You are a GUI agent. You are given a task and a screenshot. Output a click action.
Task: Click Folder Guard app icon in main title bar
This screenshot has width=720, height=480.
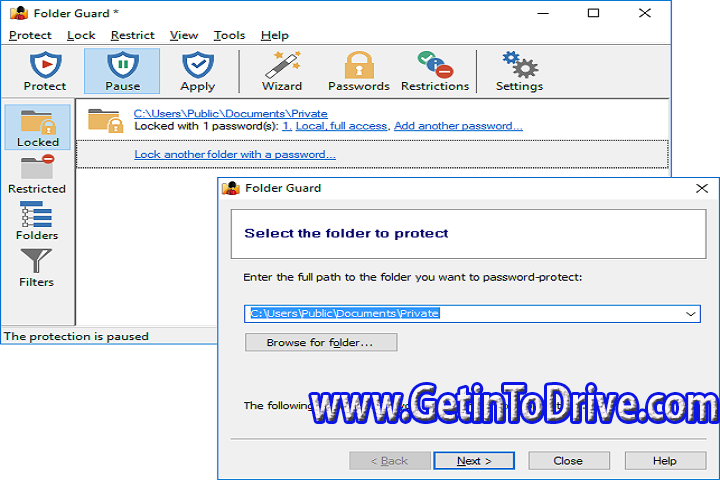point(19,13)
